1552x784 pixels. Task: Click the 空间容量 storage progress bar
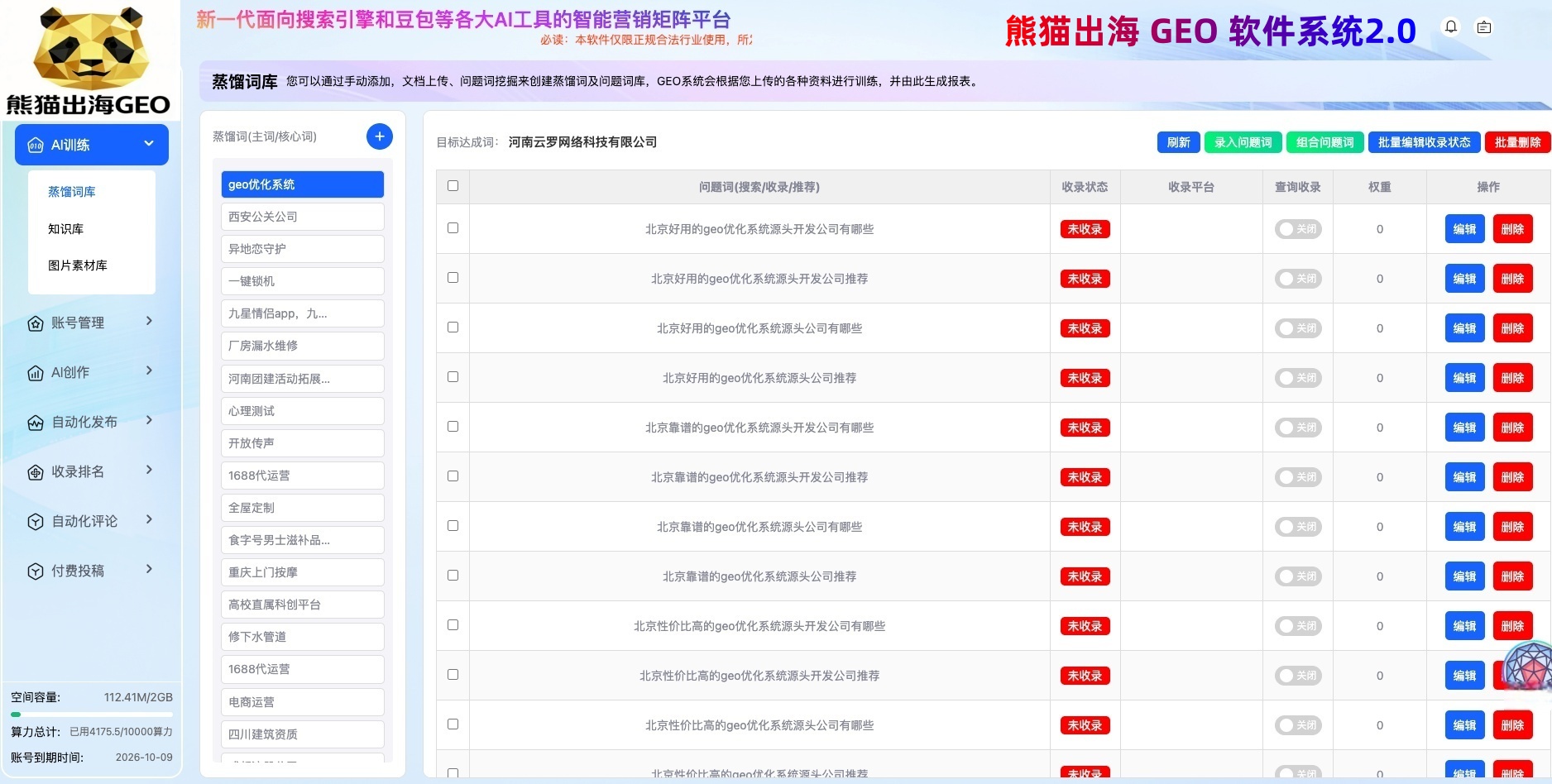(92, 714)
